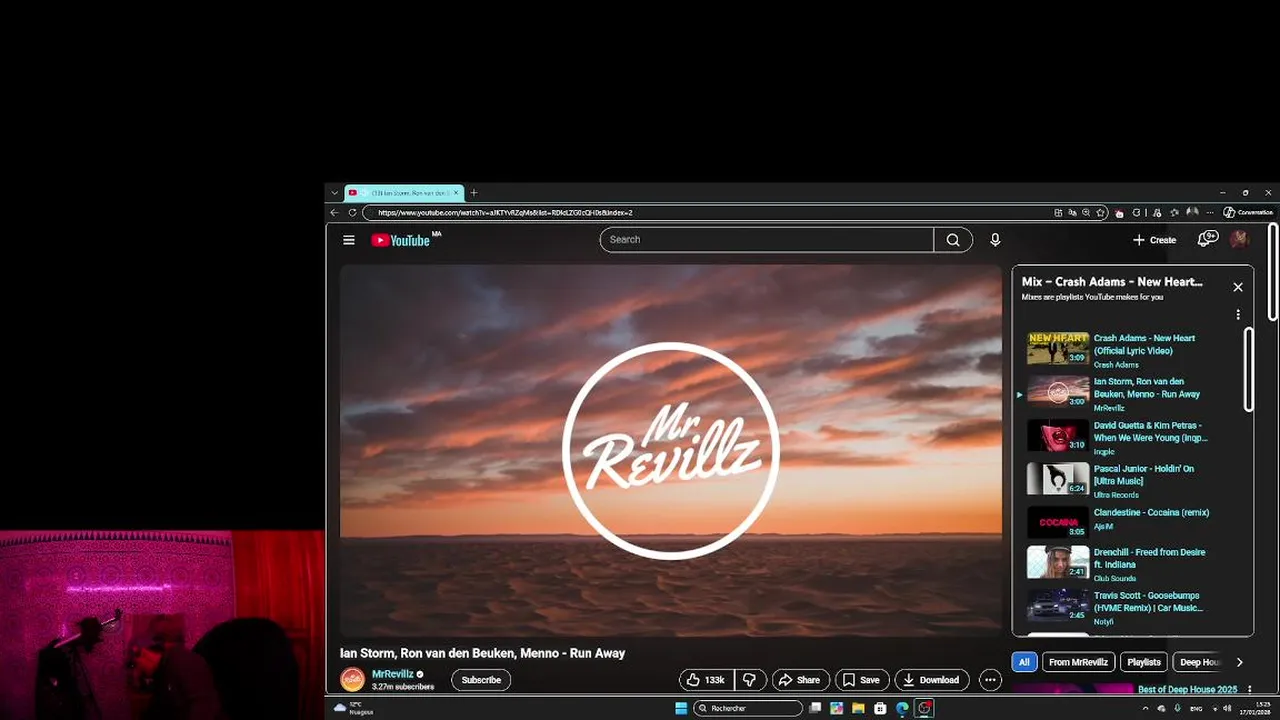Focus the YouTube search field

tap(766, 240)
